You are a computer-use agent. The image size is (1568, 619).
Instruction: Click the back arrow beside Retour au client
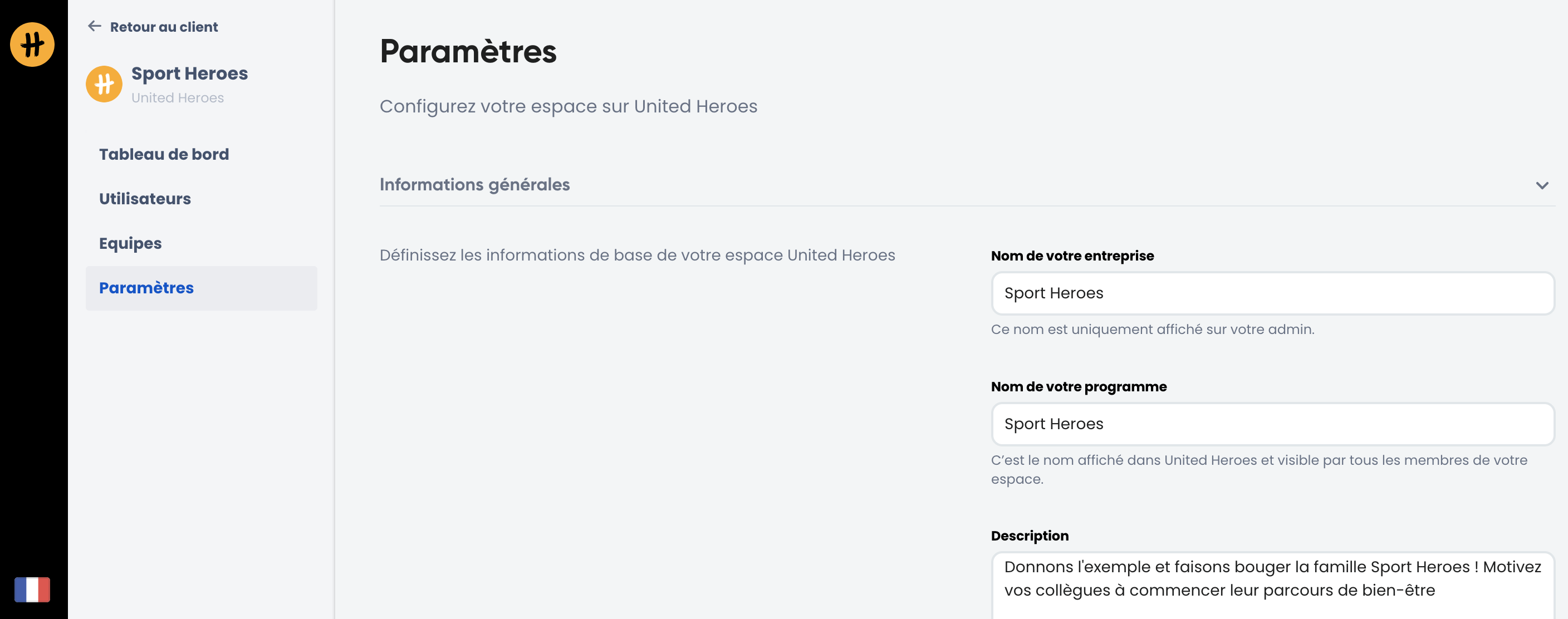[x=94, y=26]
